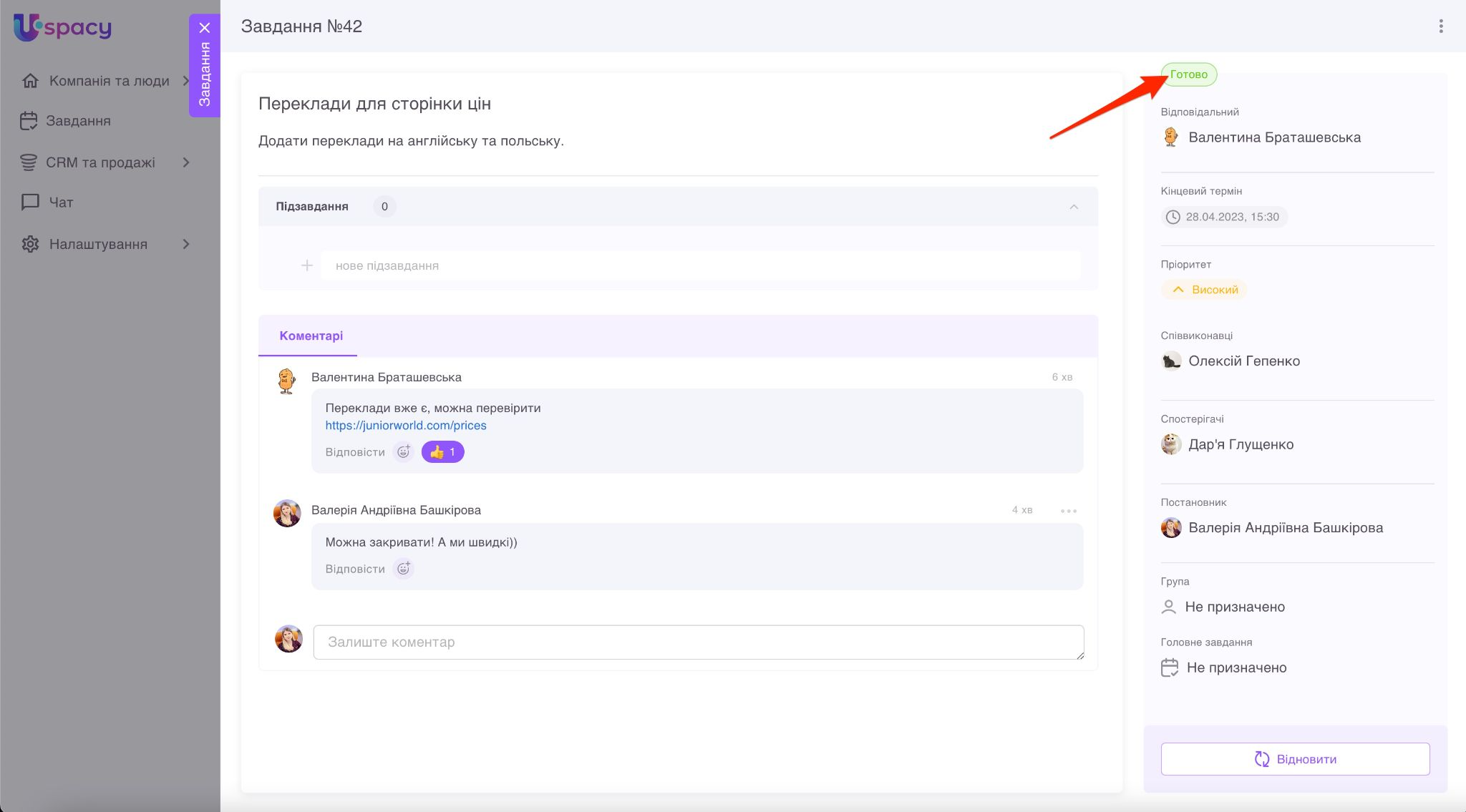Image resolution: width=1466 pixels, height=812 pixels.
Task: Click the Чат icon in the sidebar
Action: 30,202
